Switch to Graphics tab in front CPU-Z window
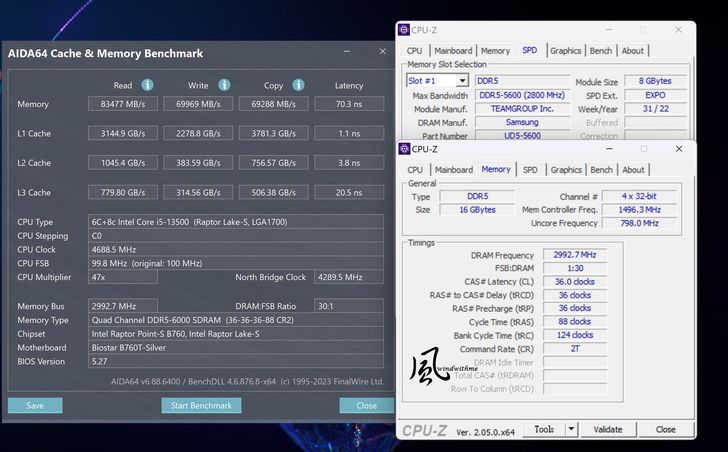The height and width of the screenshot is (452, 728). pos(566,170)
